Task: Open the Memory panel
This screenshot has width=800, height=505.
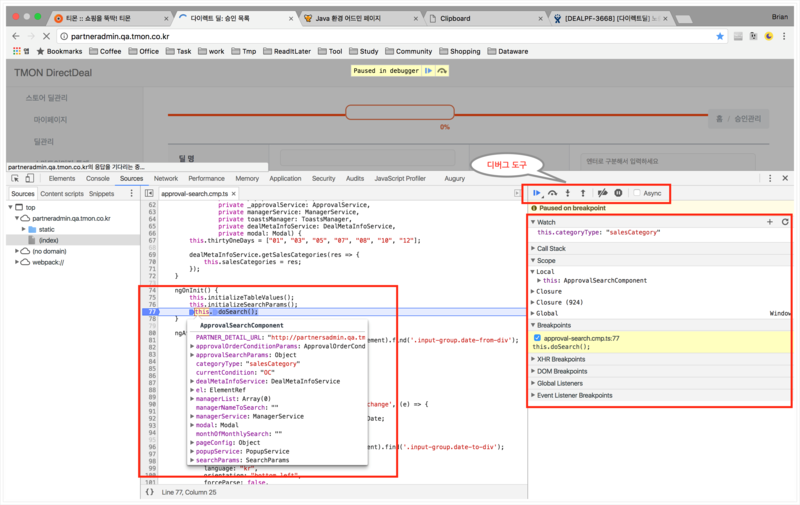Action: (x=247, y=179)
